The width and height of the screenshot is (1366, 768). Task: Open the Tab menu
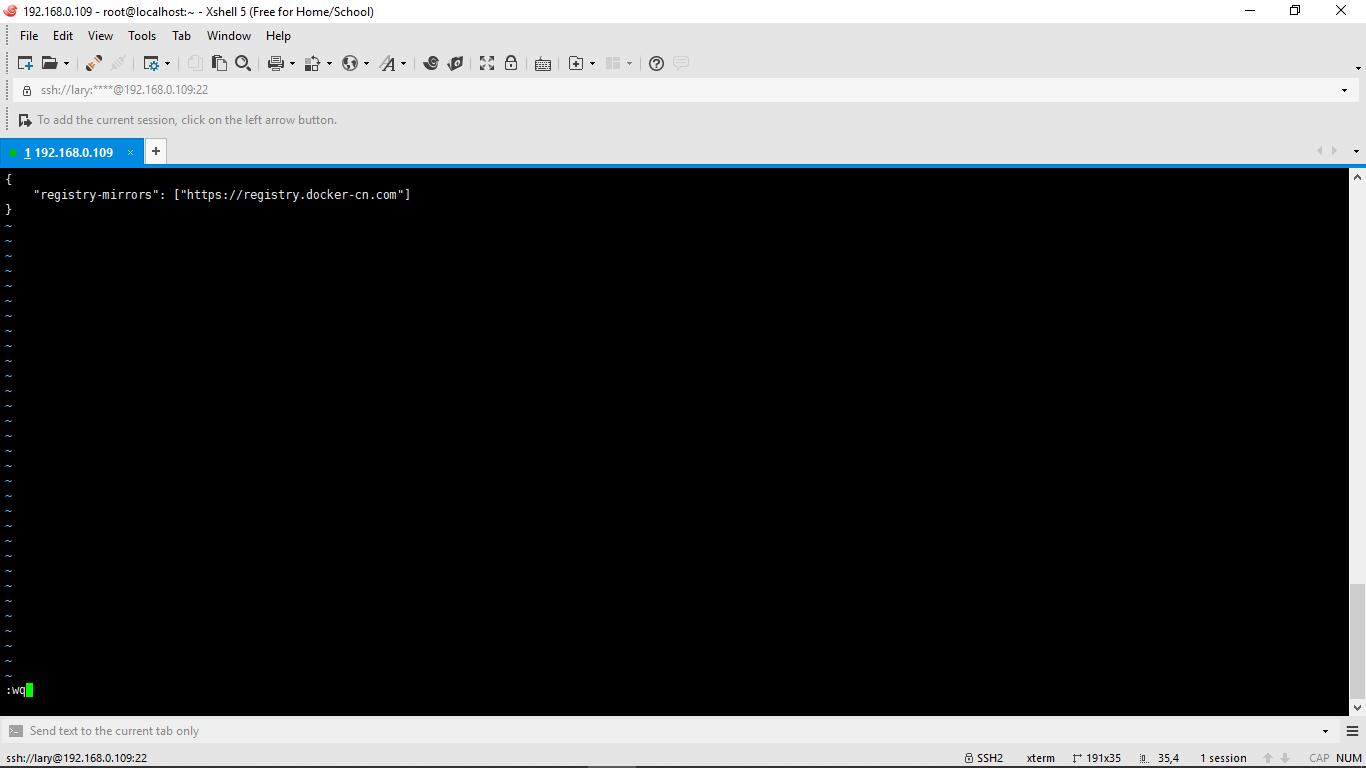tap(181, 35)
